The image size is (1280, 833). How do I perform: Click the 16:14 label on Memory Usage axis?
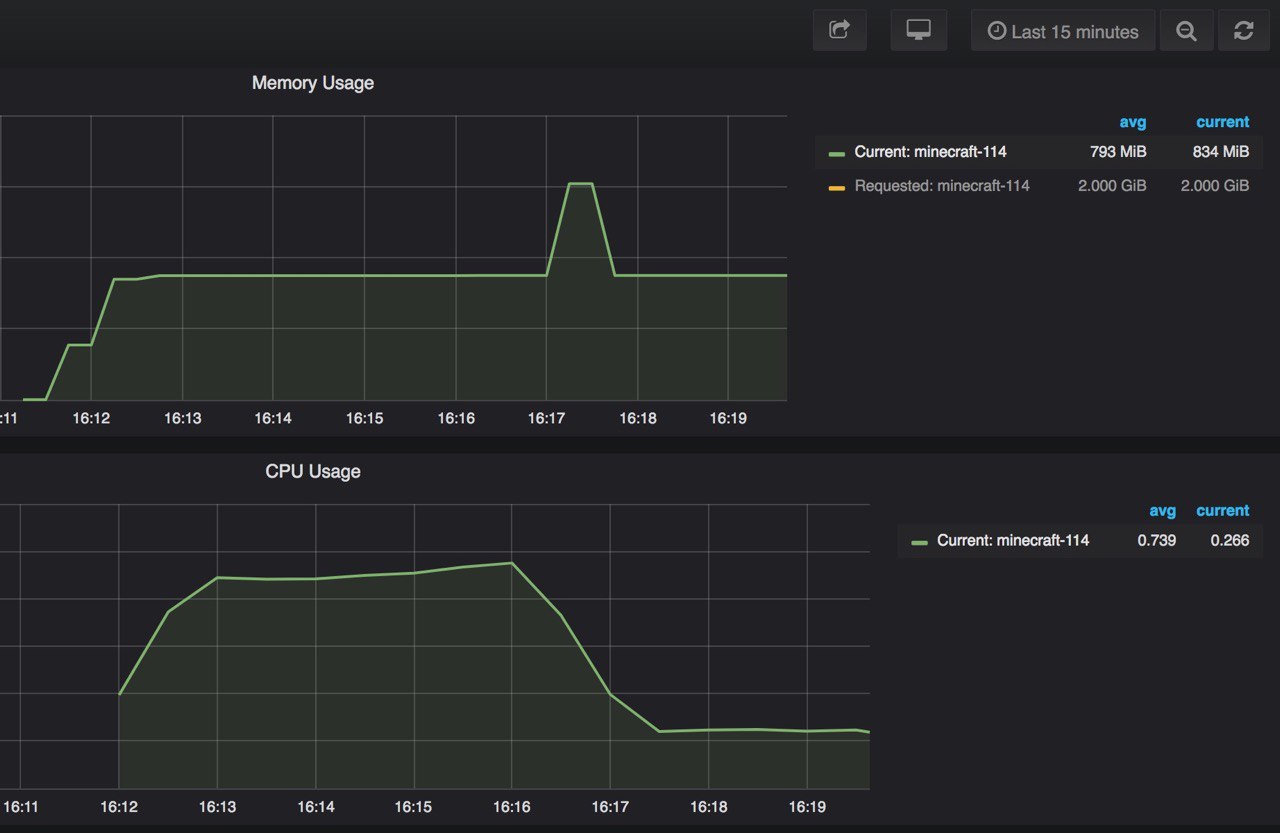(273, 418)
